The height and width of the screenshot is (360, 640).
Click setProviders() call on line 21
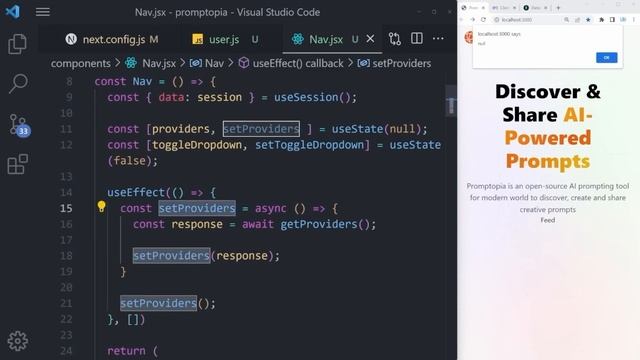pos(167,303)
